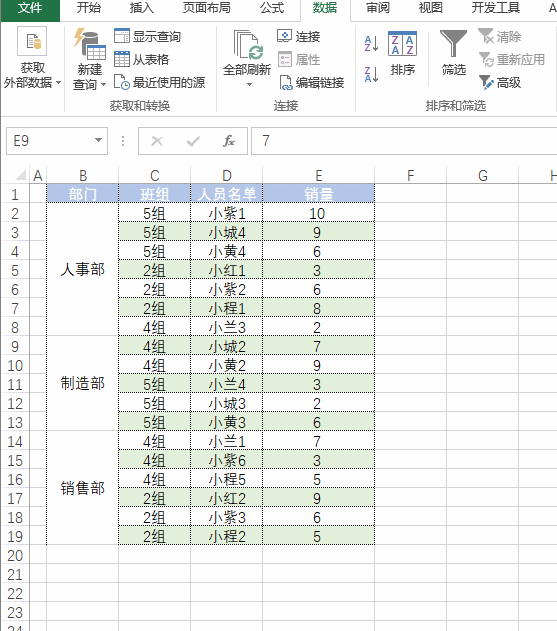Switch to the 页面布局 tab
Image resolution: width=557 pixels, height=631 pixels.
coord(206,8)
